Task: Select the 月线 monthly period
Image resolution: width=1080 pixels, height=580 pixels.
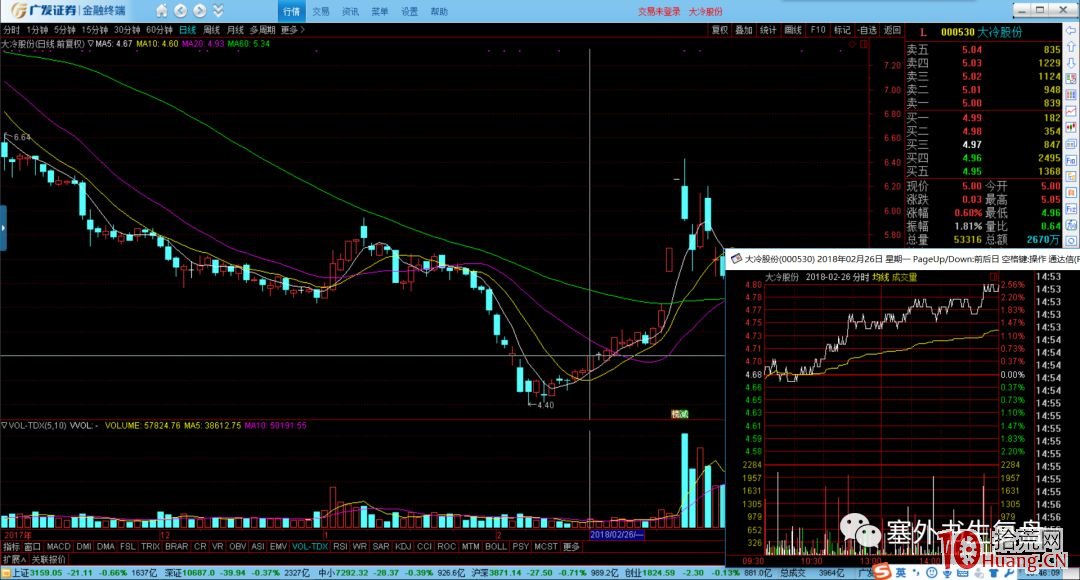Action: (236, 30)
